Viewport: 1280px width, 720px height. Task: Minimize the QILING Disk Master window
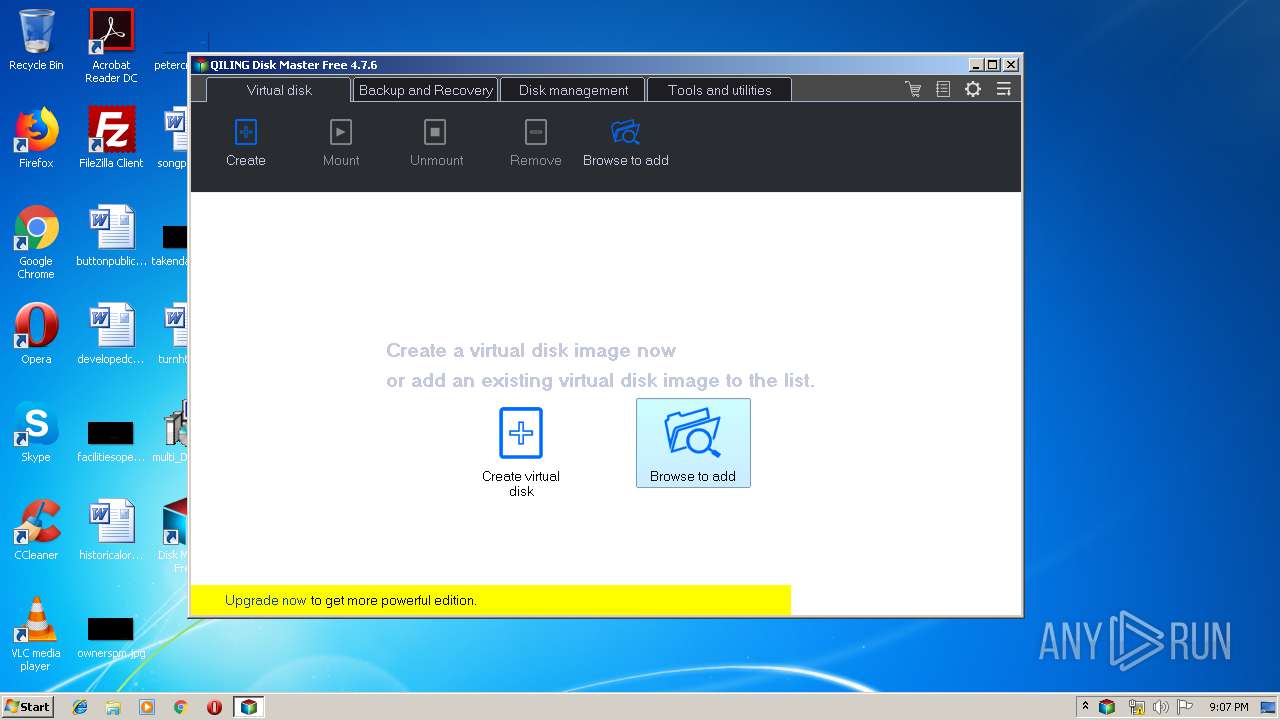pyautogui.click(x=975, y=65)
